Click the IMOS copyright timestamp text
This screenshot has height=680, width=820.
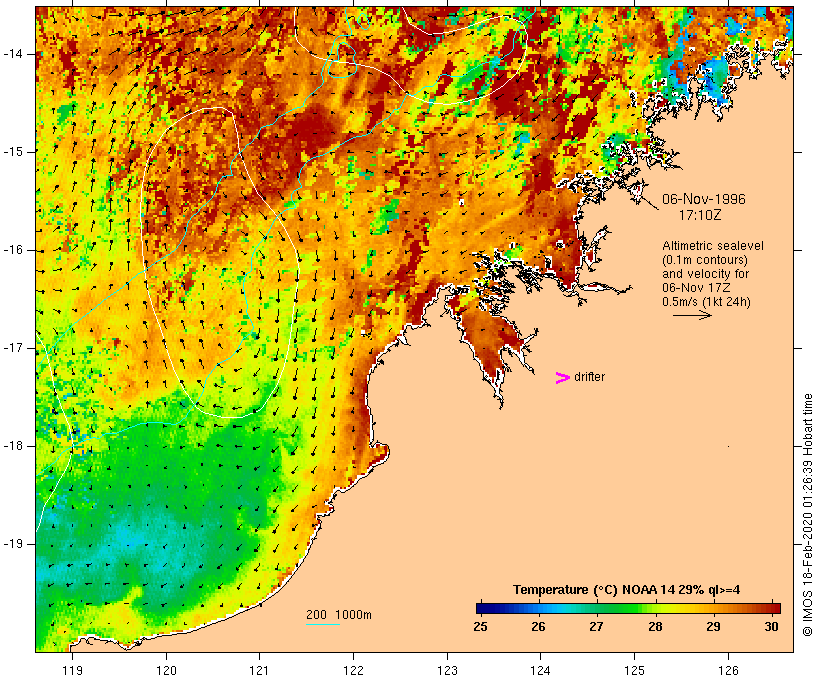pos(807,515)
